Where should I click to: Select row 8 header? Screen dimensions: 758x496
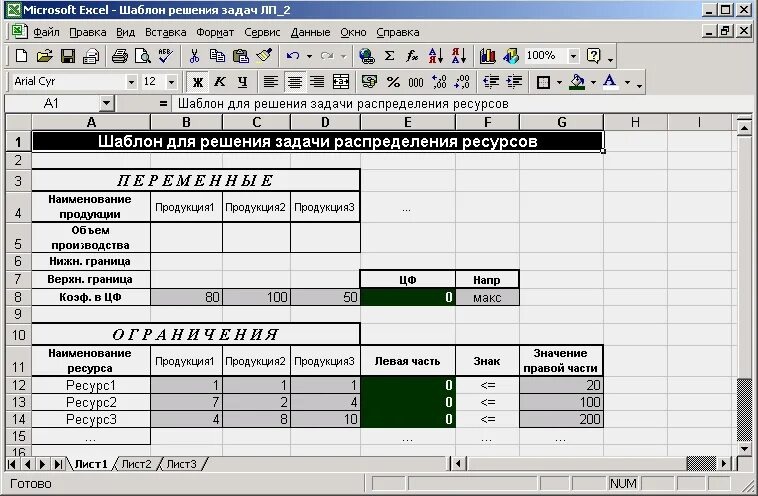(18, 297)
